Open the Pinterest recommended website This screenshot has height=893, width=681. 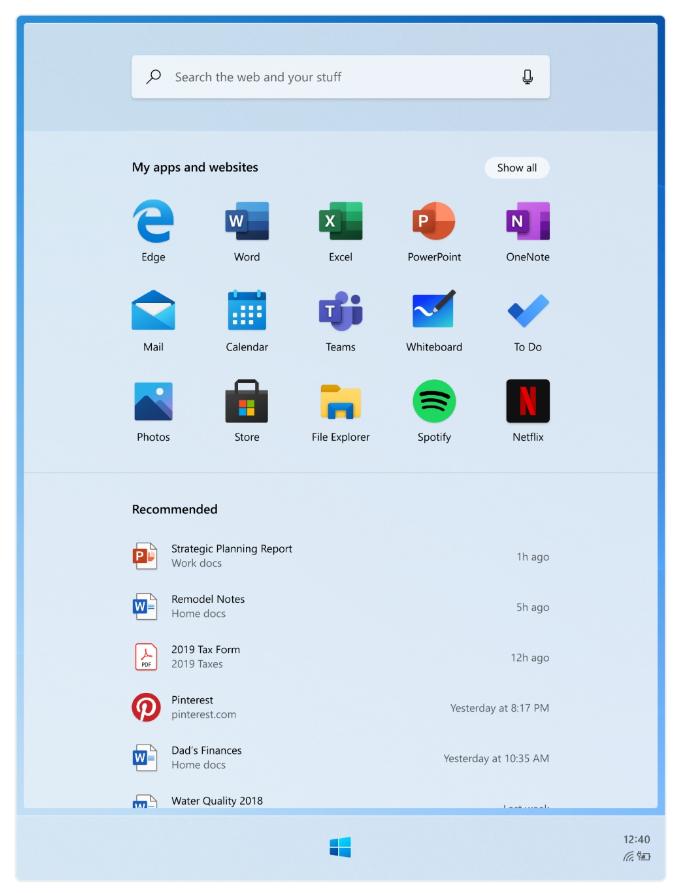(x=340, y=707)
